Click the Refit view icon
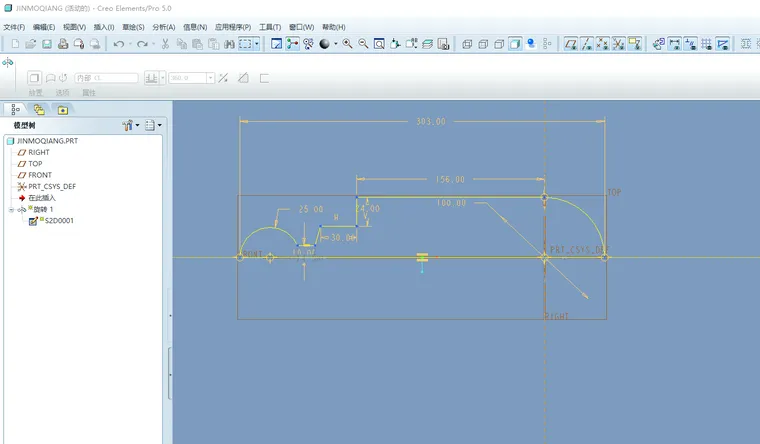The width and height of the screenshot is (760, 444). (380, 44)
